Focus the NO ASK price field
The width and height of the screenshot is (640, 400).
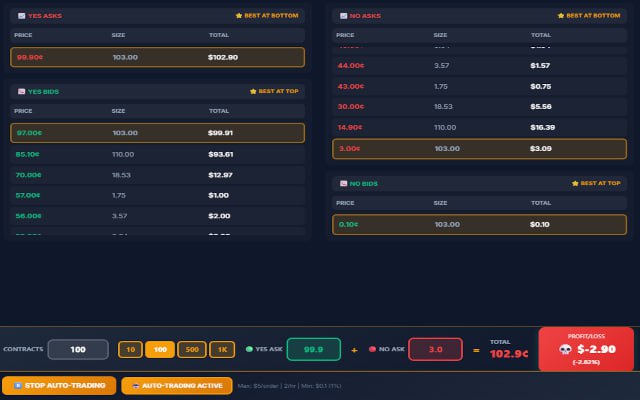[435, 350]
